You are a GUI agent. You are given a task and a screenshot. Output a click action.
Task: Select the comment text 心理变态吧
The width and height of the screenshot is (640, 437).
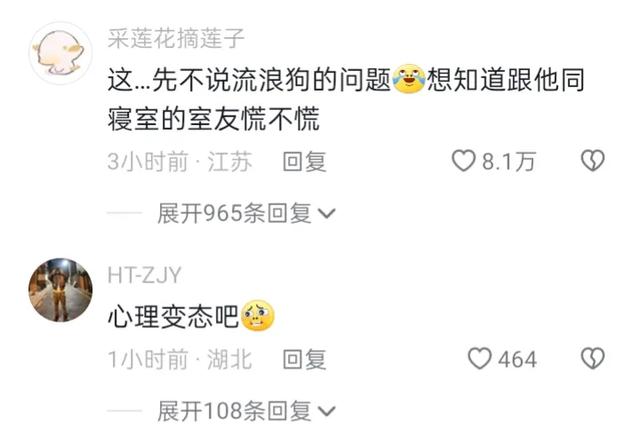tap(173, 316)
